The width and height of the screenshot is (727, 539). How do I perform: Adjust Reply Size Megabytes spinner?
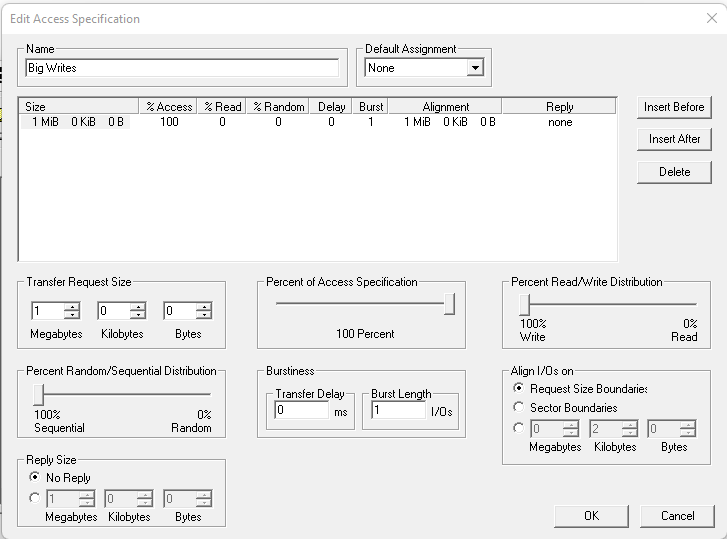[87, 499]
